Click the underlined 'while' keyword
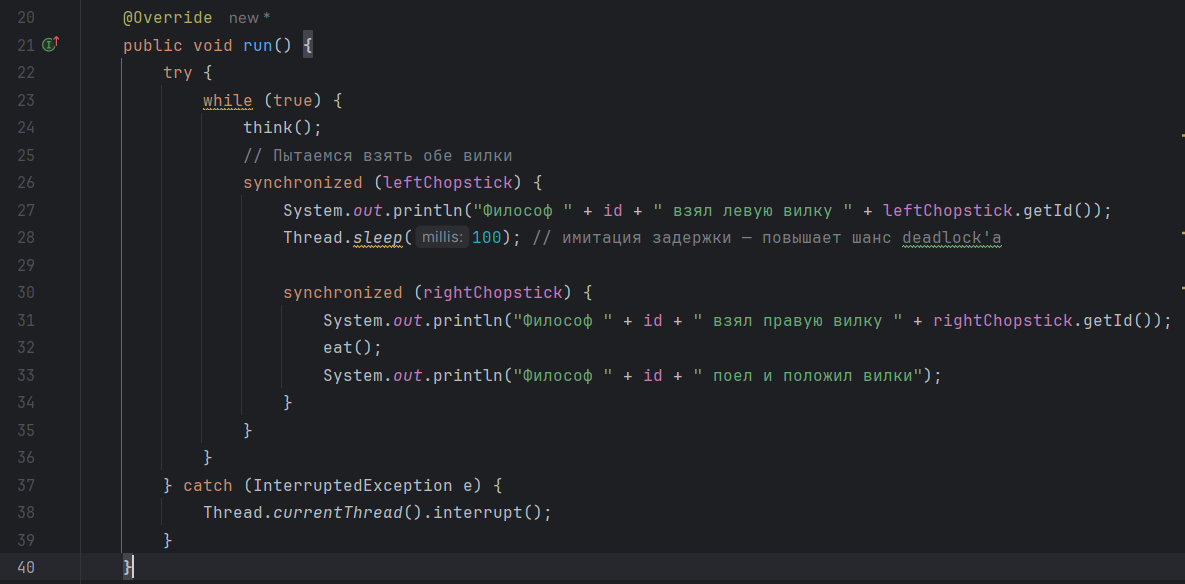This screenshot has height=584, width=1185. point(227,100)
